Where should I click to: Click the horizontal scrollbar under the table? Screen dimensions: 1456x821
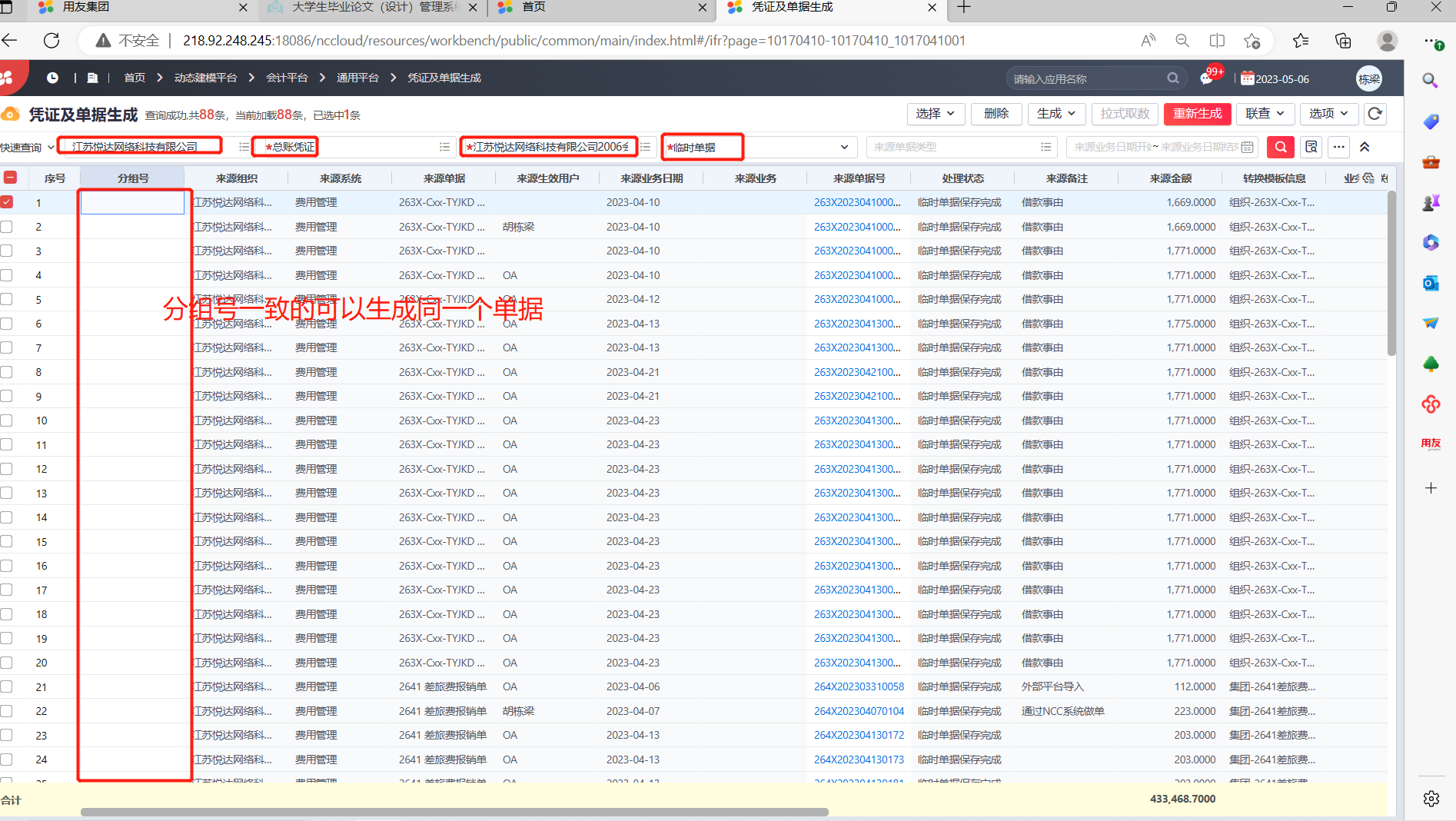(x=454, y=812)
